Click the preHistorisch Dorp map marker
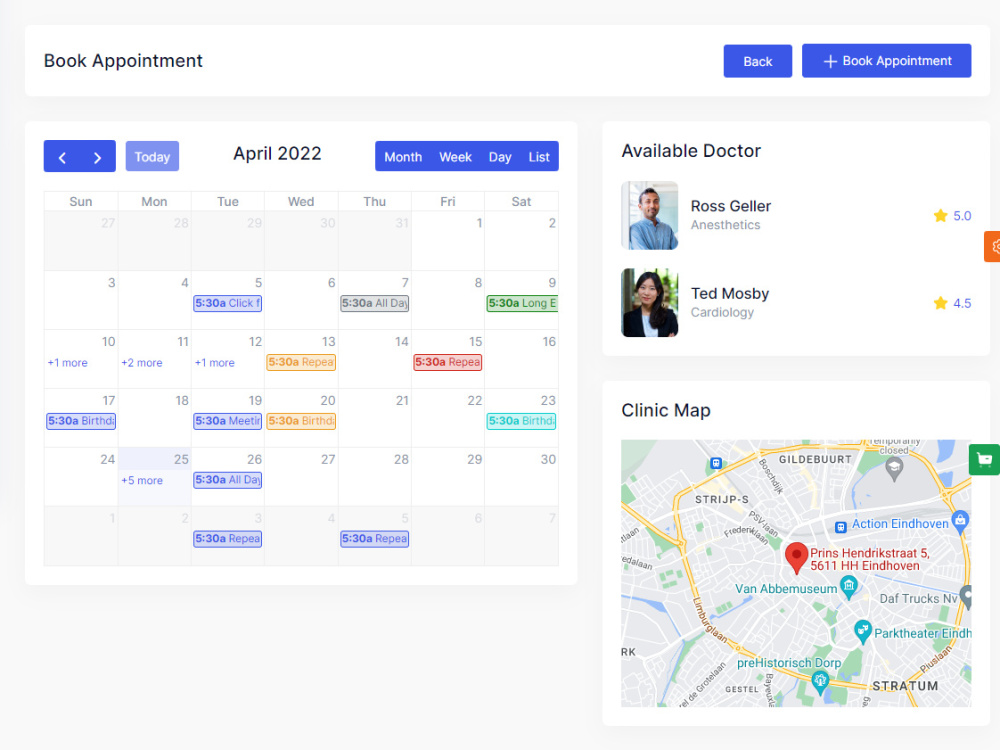 coord(821,682)
